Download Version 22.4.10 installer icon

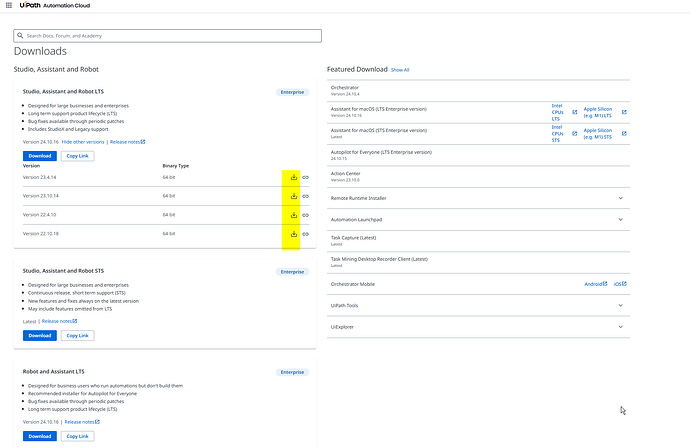[294, 215]
